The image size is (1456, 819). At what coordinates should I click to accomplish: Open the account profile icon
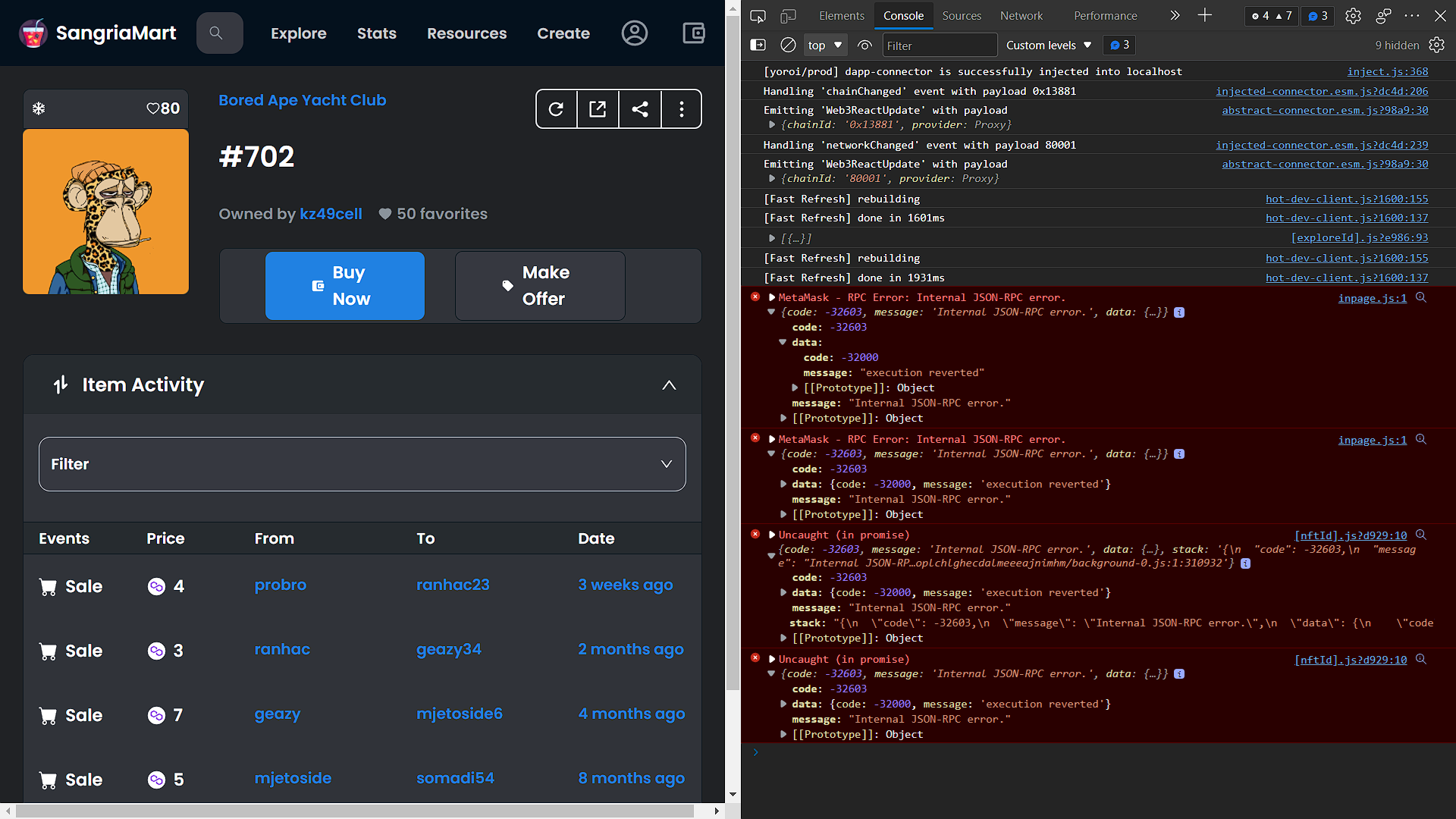click(635, 33)
